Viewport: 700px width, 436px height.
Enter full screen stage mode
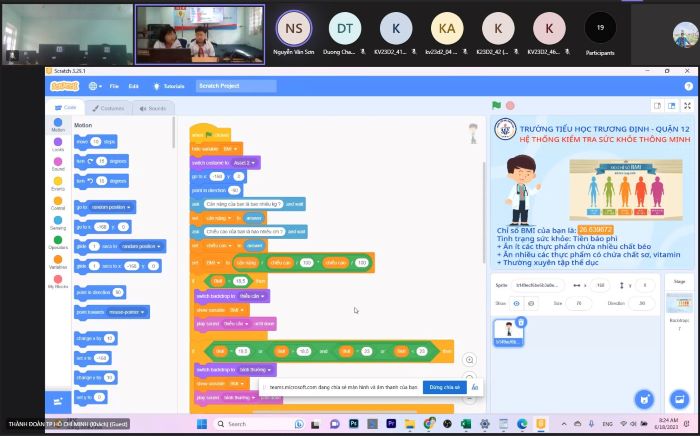click(688, 106)
